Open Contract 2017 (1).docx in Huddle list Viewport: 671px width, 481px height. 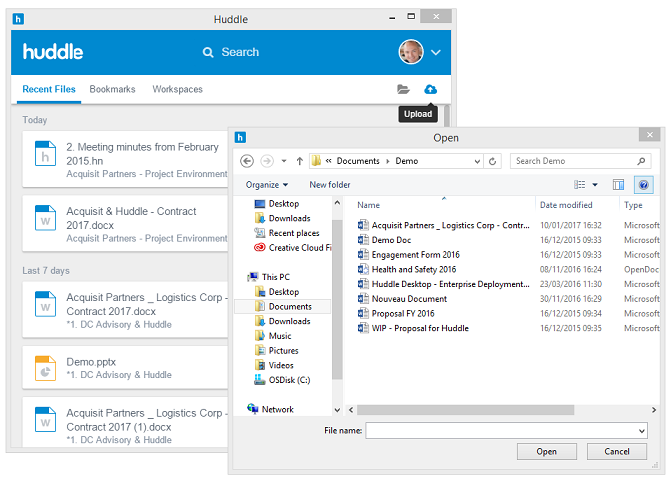click(125, 423)
